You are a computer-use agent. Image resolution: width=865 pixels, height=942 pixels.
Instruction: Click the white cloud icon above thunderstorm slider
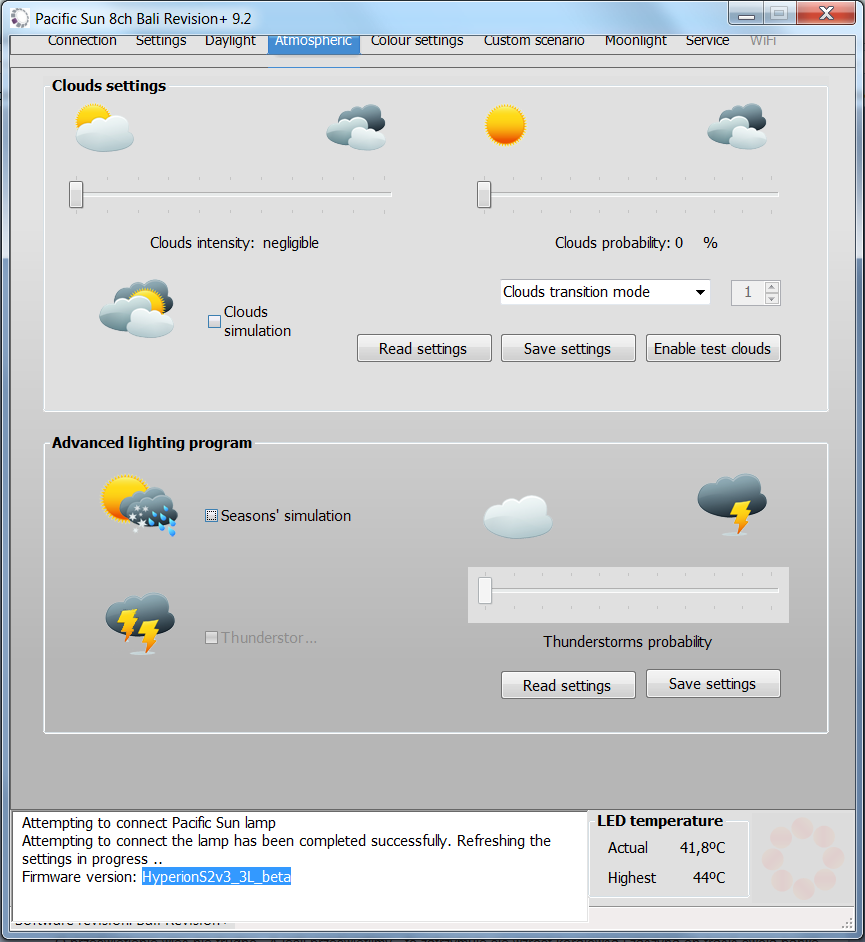pyautogui.click(x=517, y=516)
